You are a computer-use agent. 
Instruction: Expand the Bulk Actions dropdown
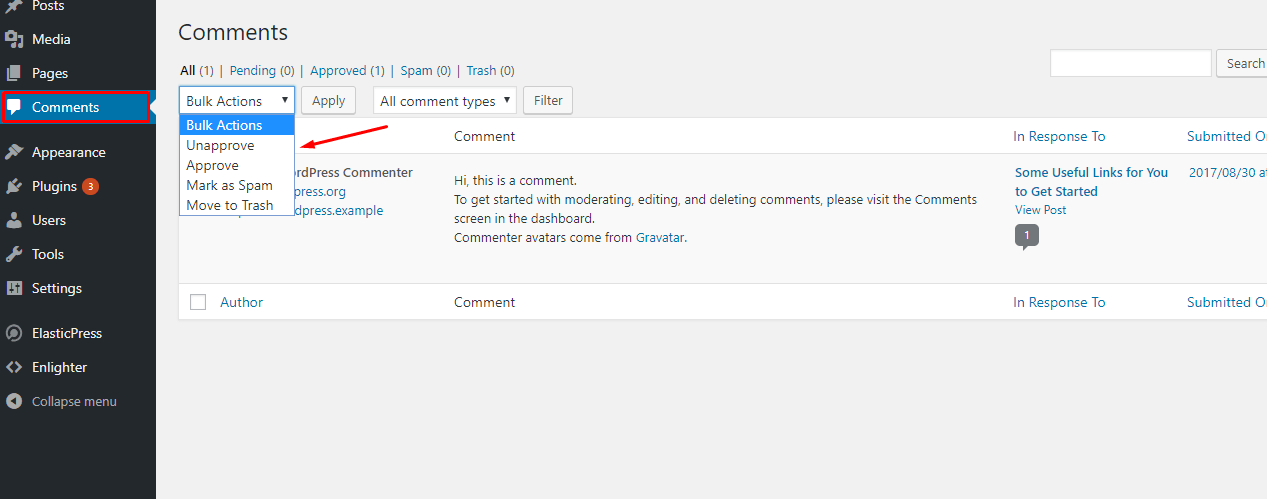[x=237, y=100]
